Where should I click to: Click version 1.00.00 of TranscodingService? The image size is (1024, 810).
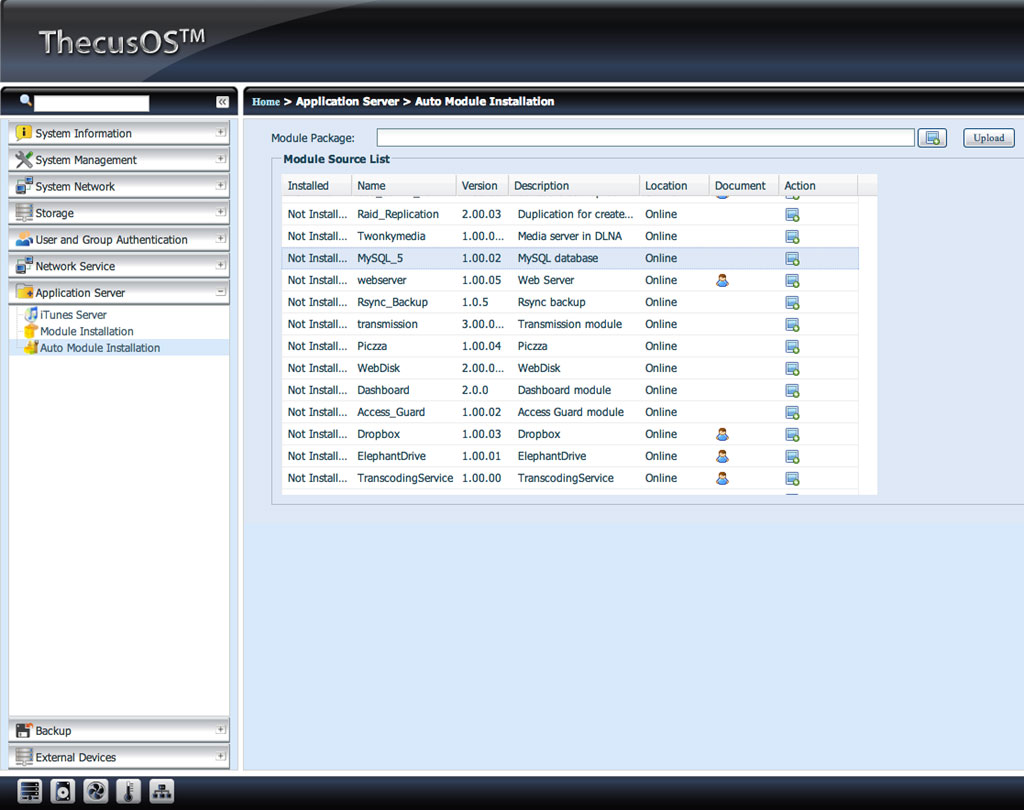(481, 478)
